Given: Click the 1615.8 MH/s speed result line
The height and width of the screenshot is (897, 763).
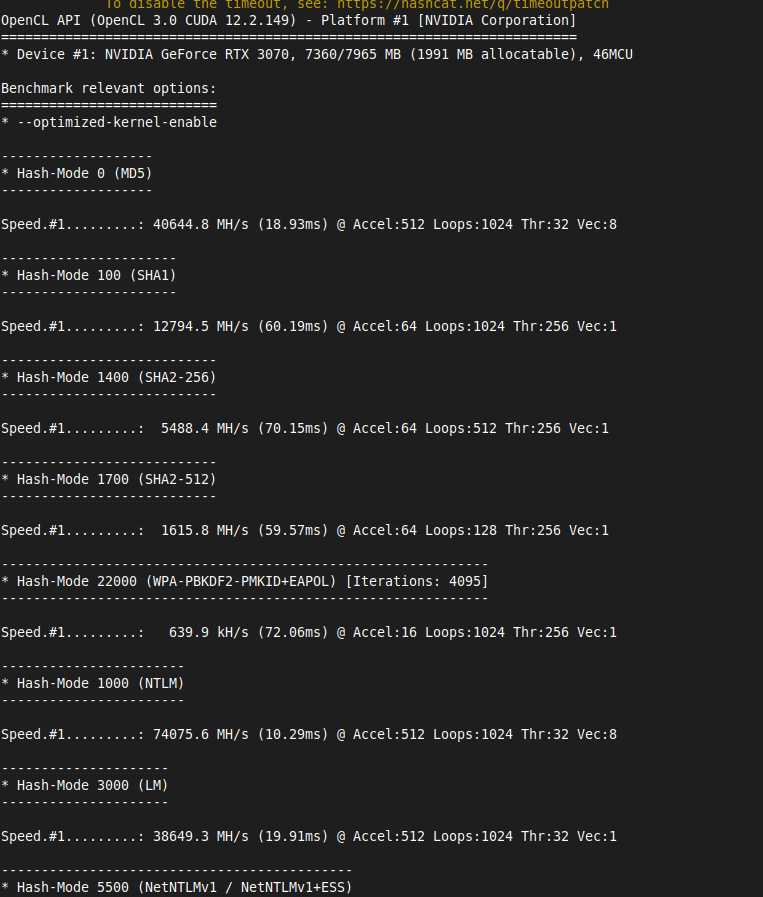Looking at the screenshot, I should point(304,530).
